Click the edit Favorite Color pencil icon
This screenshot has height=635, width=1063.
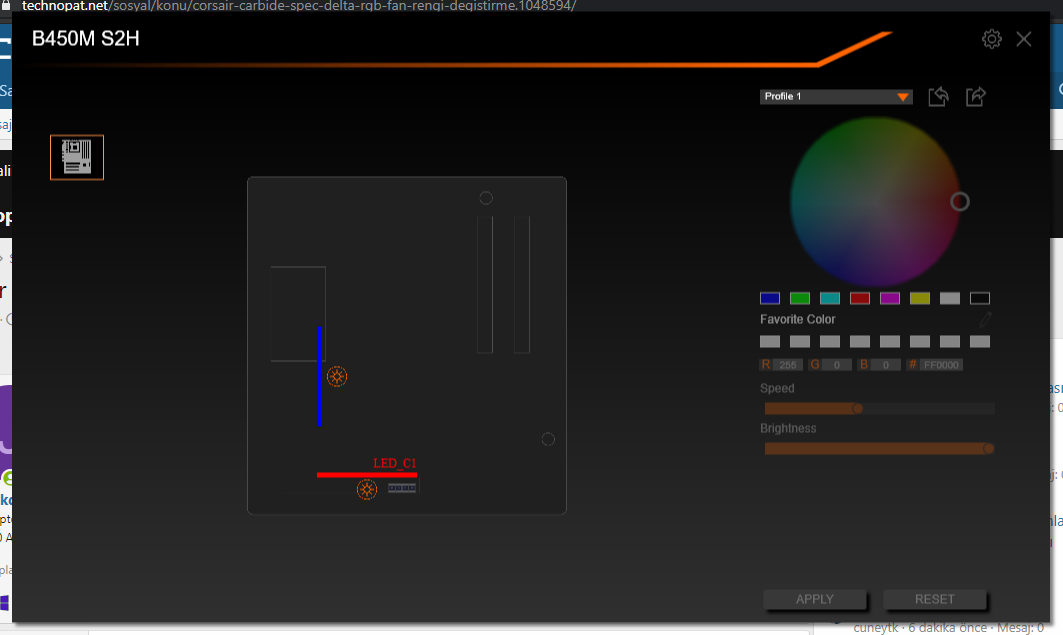point(985,319)
